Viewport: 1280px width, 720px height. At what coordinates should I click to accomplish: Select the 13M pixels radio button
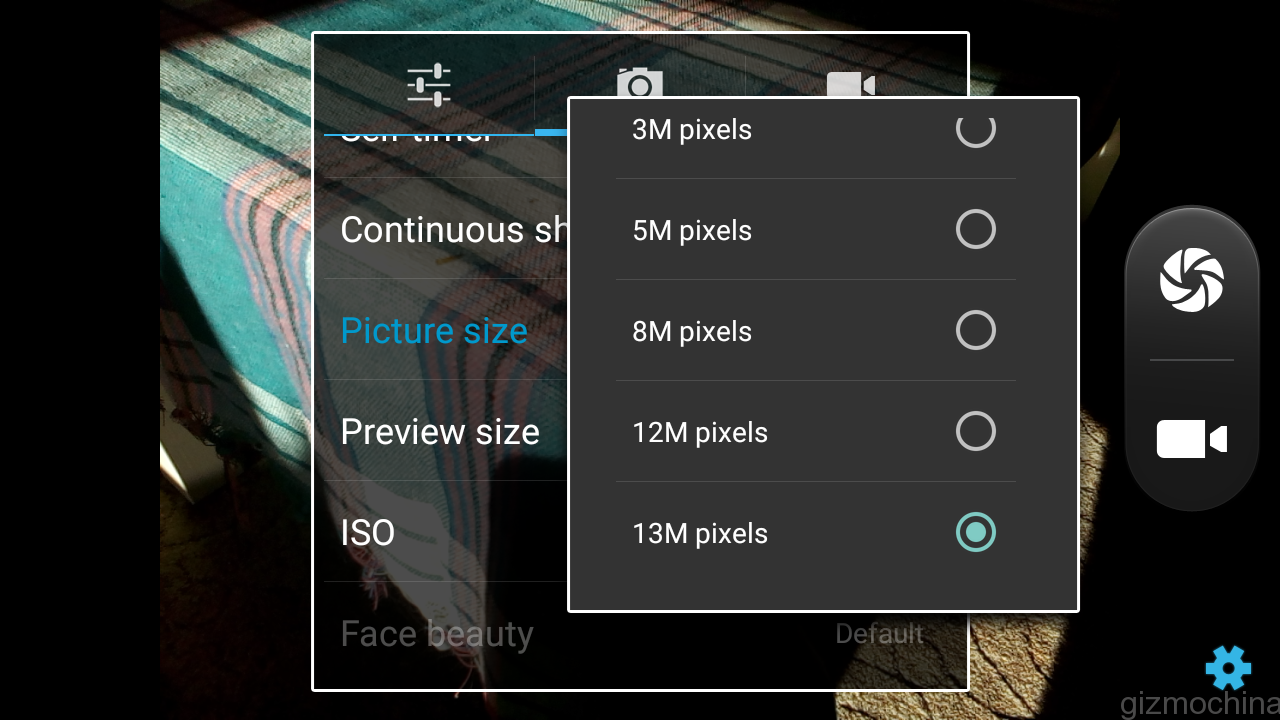[975, 532]
